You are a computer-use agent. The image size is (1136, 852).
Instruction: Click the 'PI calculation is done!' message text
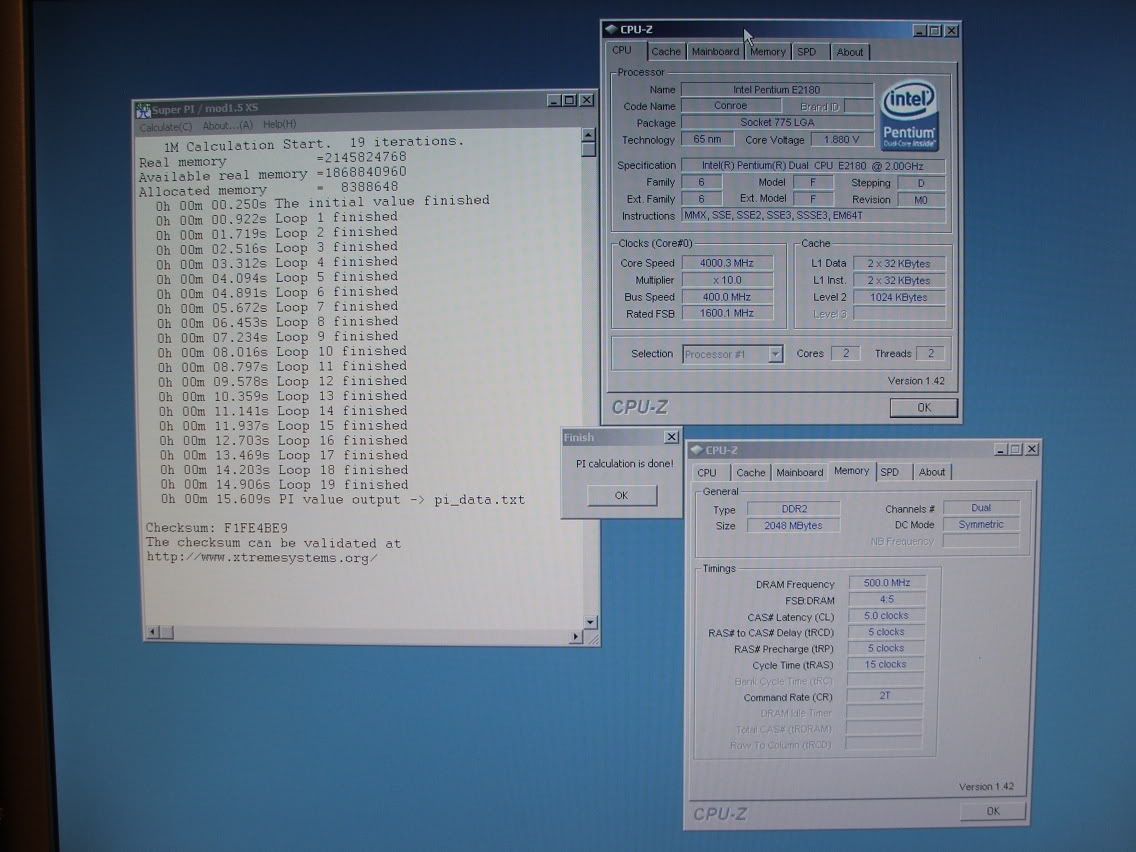pyautogui.click(x=625, y=464)
